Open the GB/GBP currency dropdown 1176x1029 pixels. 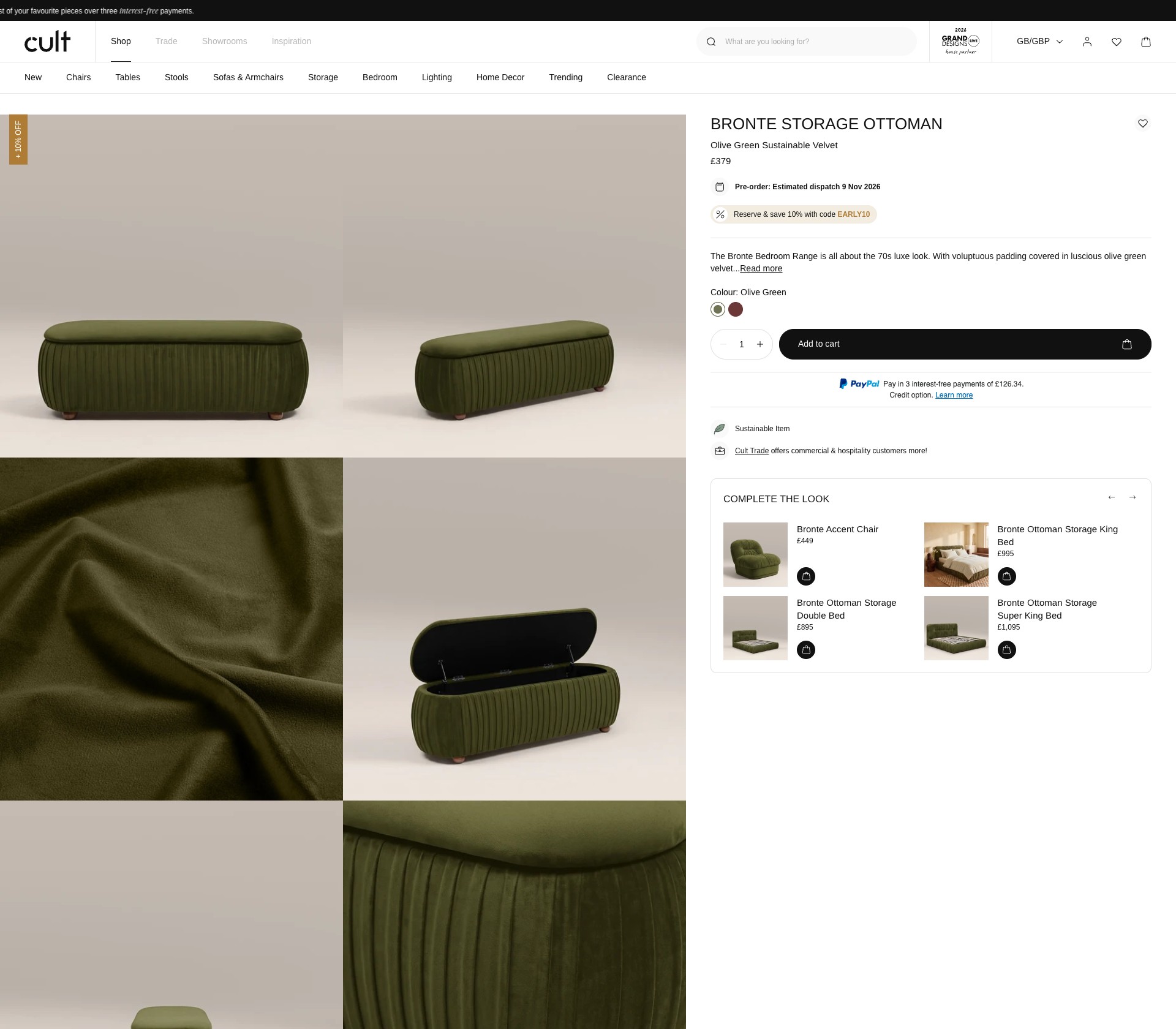[x=1039, y=41]
